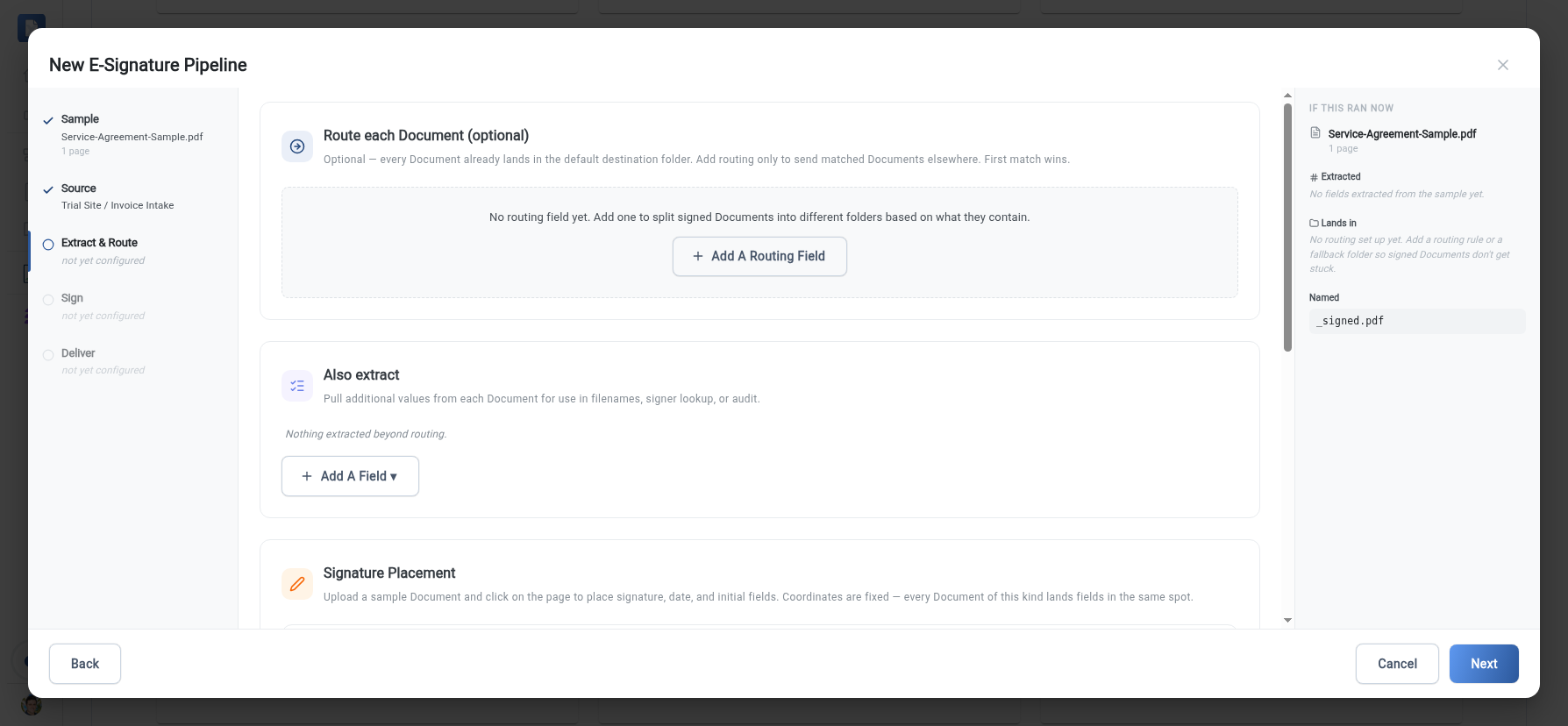1568x726 pixels.
Task: Click the scroll up arrow of panel
Action: click(1287, 95)
